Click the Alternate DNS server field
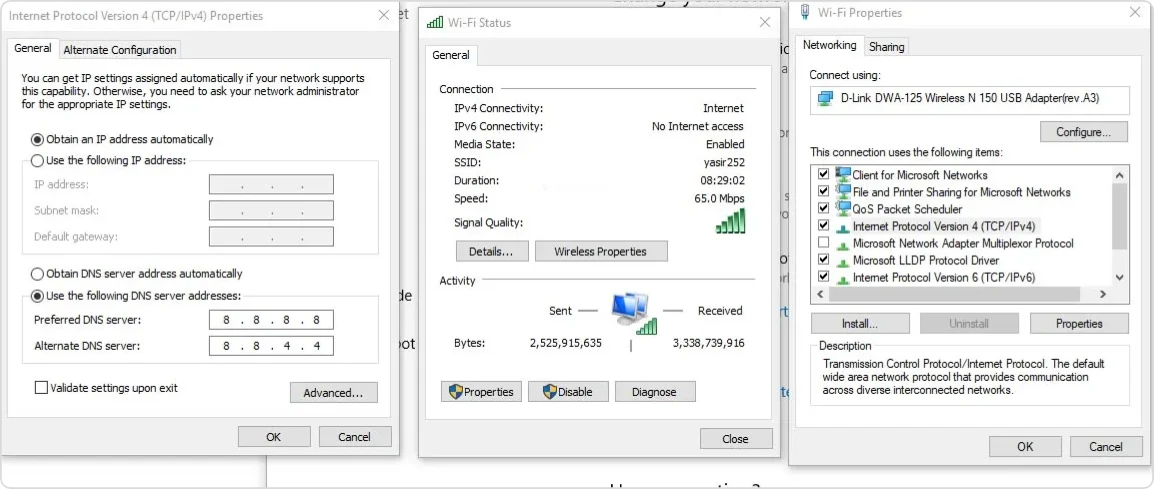The image size is (1154, 489). 271,346
